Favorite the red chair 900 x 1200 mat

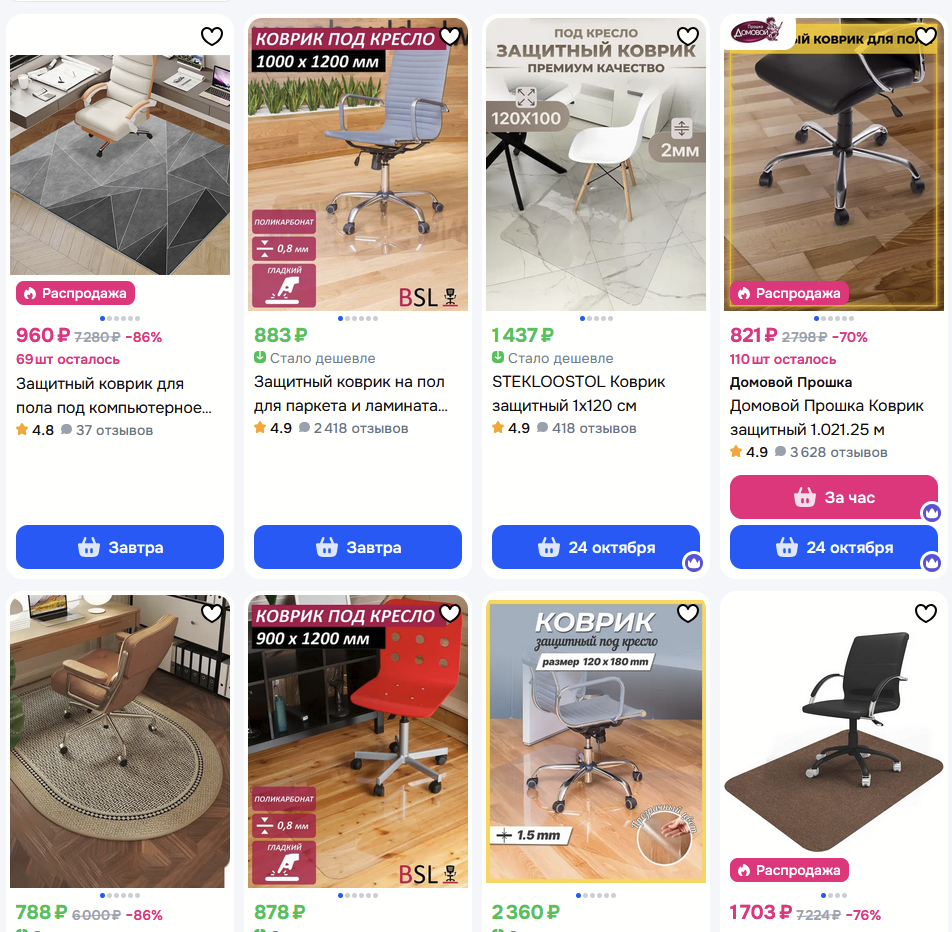coord(450,613)
